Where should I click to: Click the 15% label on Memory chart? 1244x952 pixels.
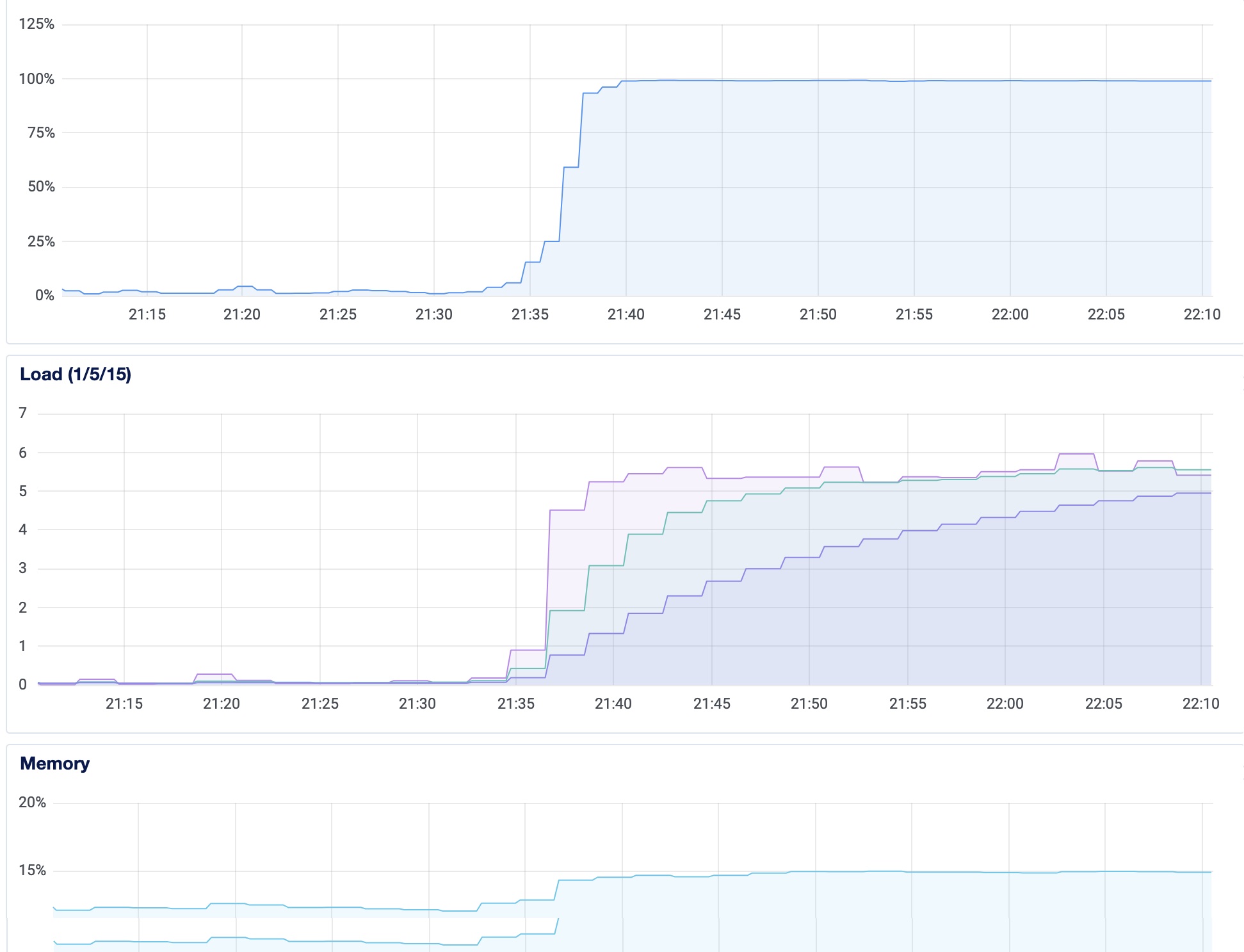[x=32, y=870]
